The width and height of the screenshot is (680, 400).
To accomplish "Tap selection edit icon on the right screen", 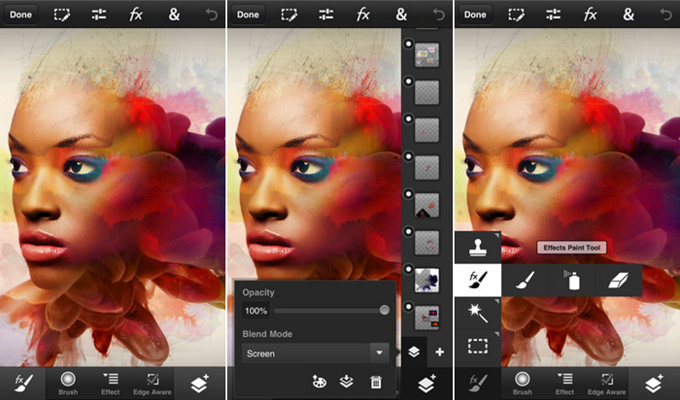I will pyautogui.click(x=517, y=15).
